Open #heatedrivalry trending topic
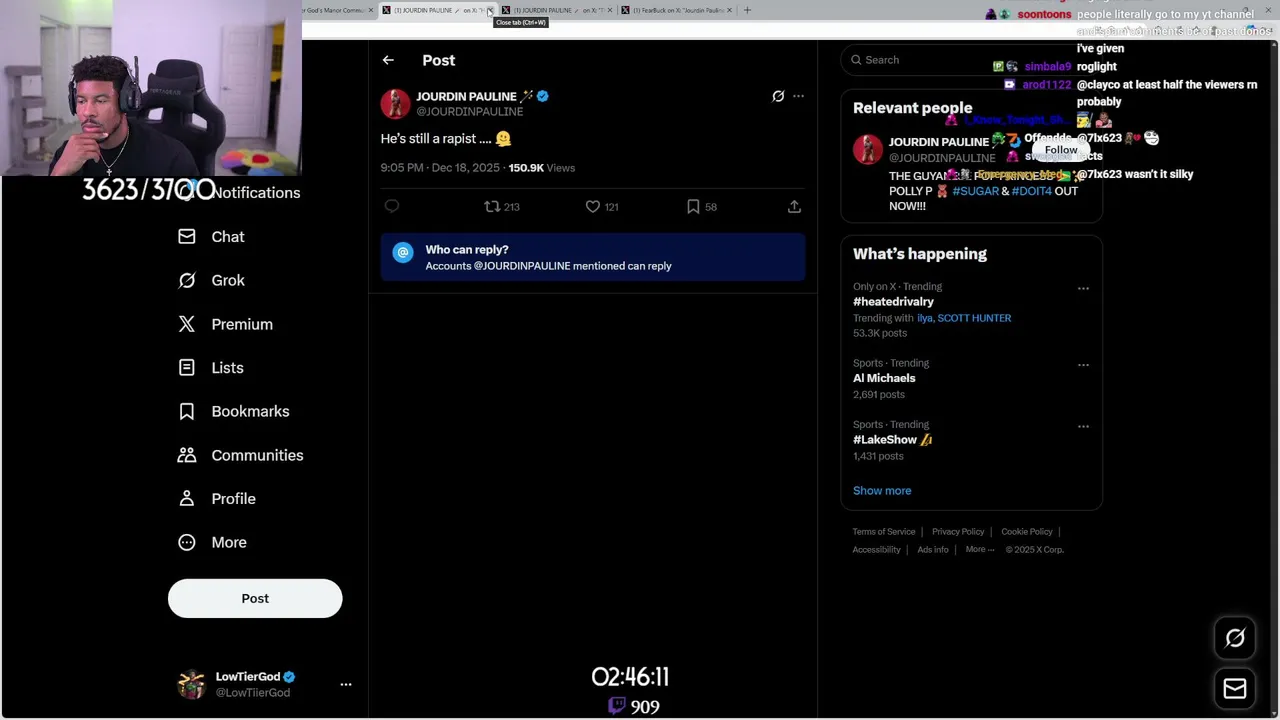This screenshot has width=1280, height=720. [x=893, y=302]
